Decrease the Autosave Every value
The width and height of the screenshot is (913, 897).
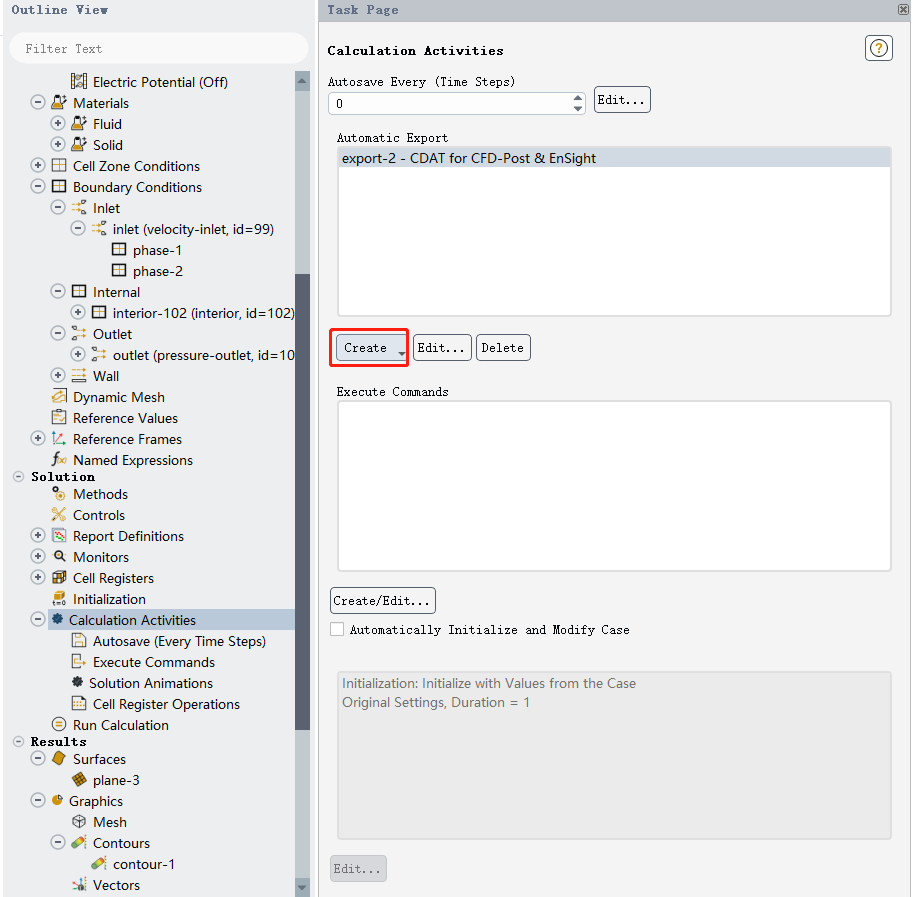pos(578,109)
